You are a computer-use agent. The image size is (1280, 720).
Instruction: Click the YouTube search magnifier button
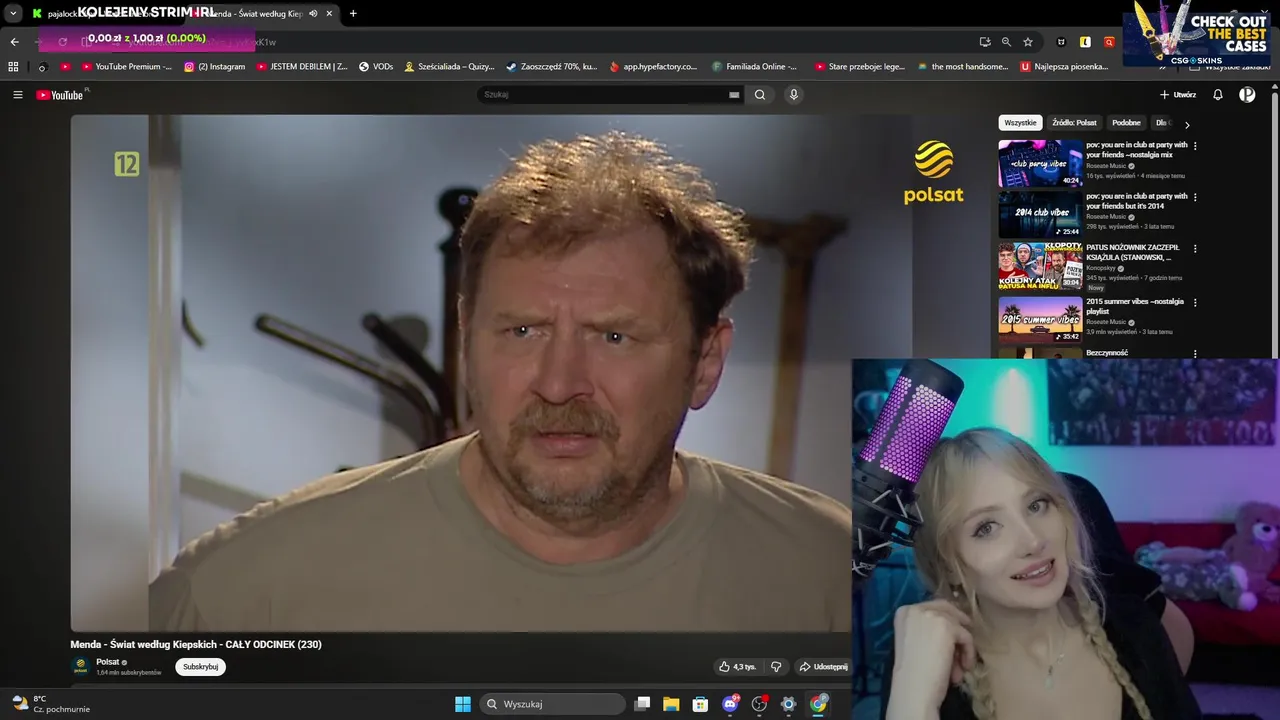760,95
